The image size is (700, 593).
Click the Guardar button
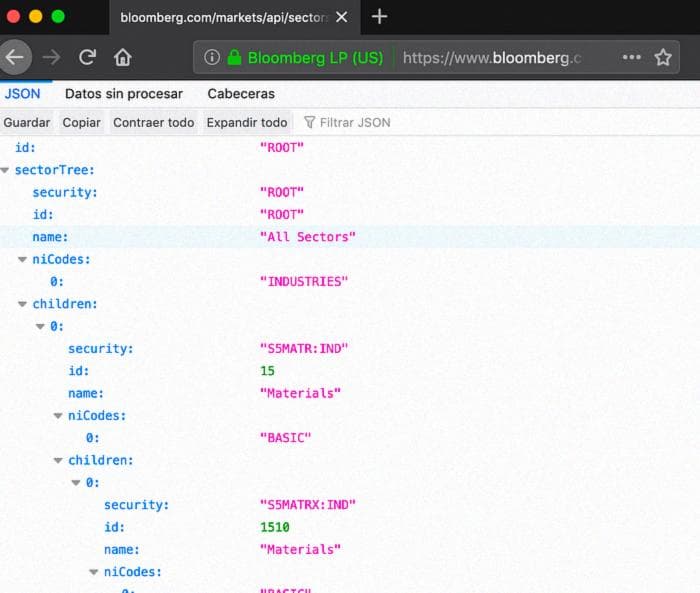pyautogui.click(x=27, y=122)
